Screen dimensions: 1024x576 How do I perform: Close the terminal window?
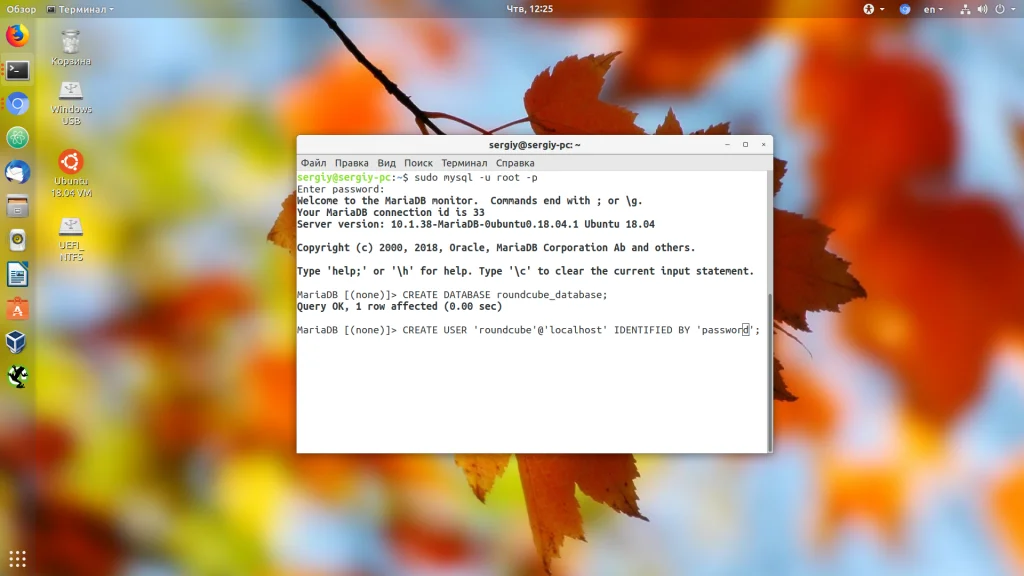pyautogui.click(x=763, y=144)
